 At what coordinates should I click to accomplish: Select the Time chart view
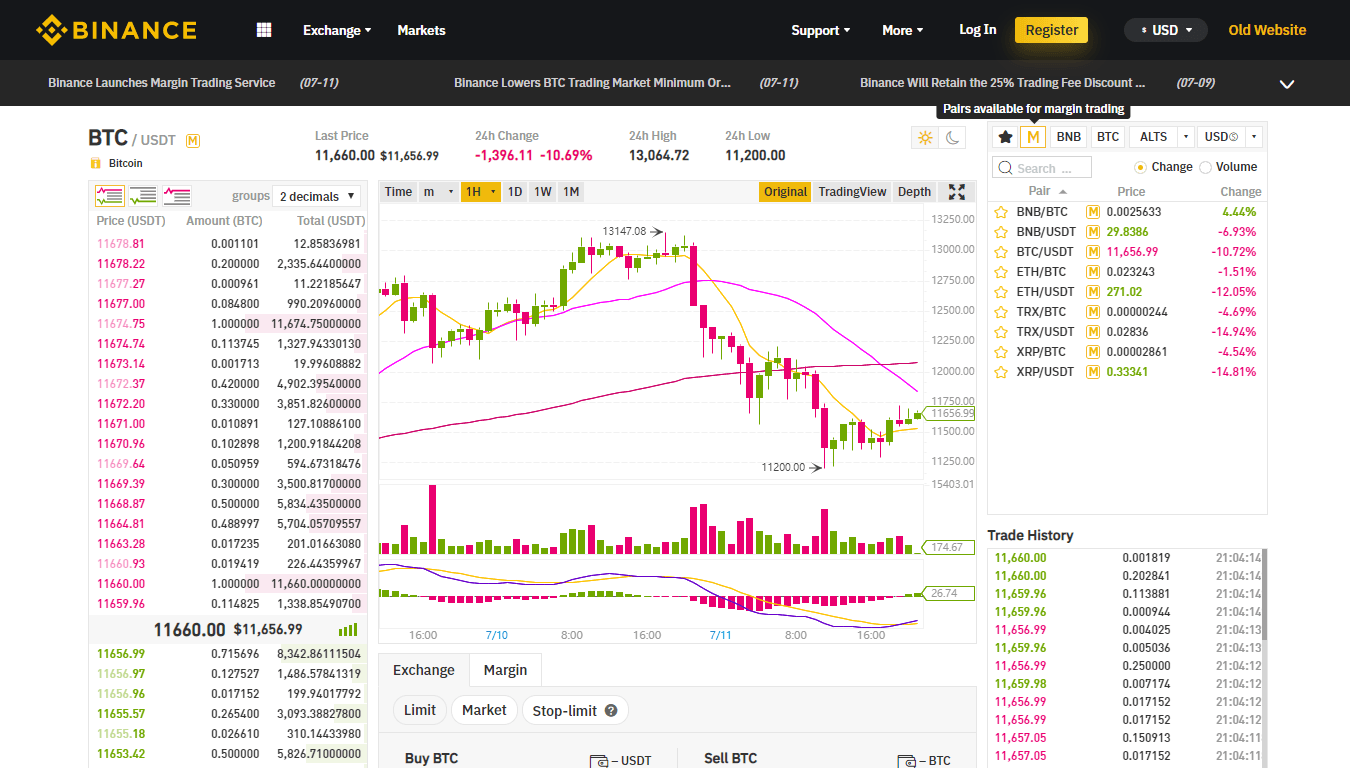point(398,192)
